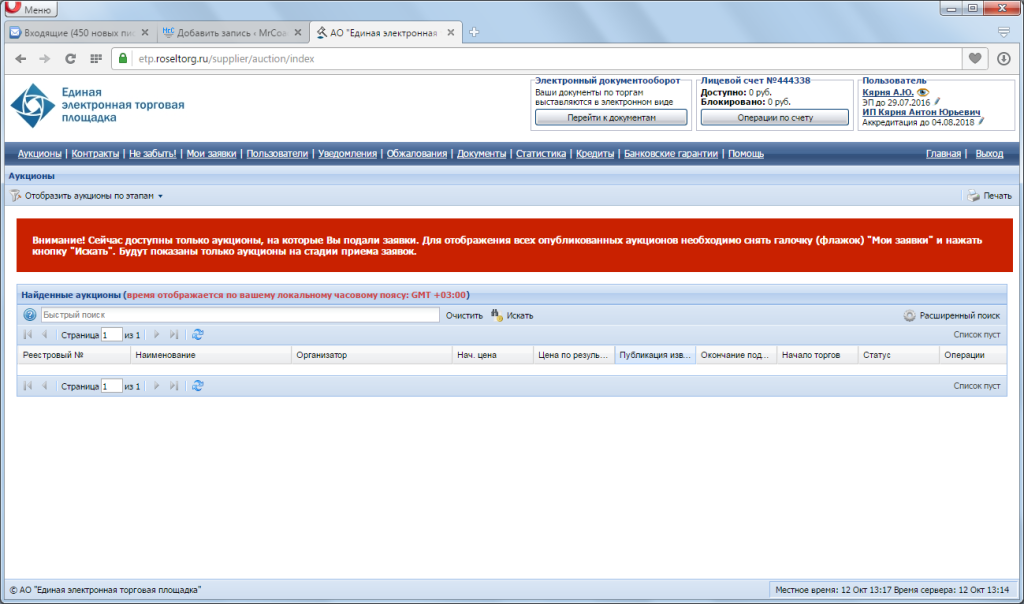Focus the Быстрый поиск field
This screenshot has width=1024, height=604.
[240, 315]
